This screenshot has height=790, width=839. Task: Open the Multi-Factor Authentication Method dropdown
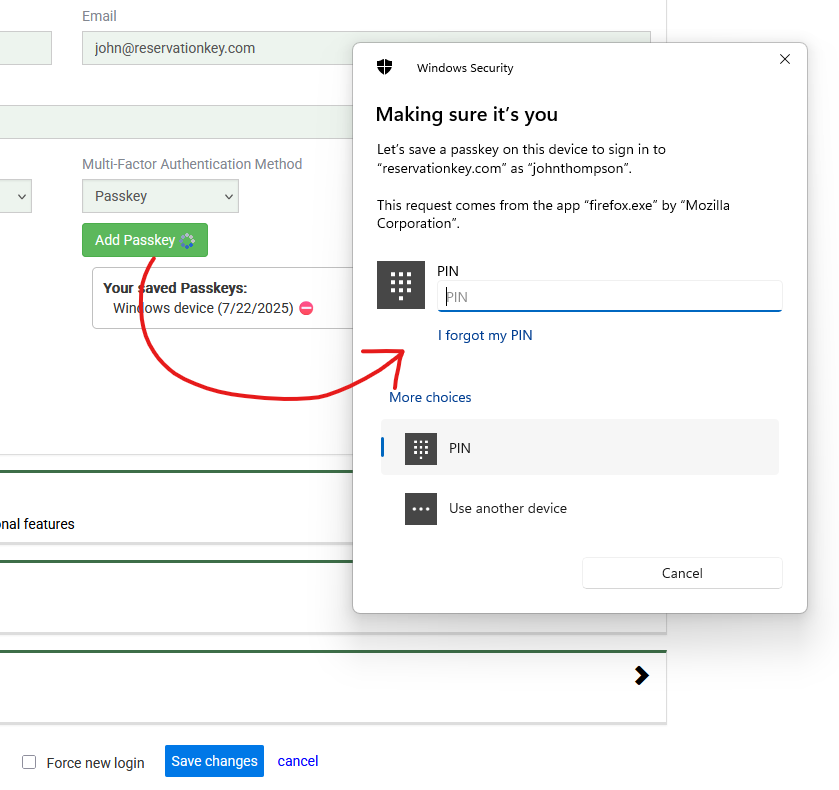tap(160, 196)
